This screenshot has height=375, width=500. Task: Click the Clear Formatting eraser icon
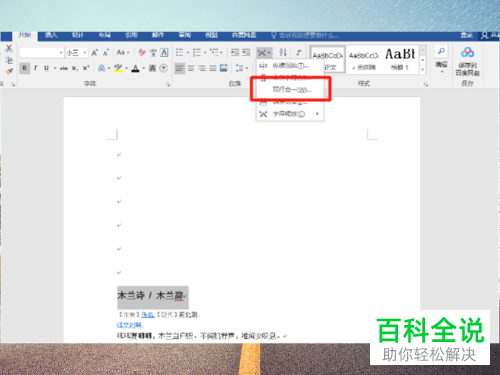[142, 53]
